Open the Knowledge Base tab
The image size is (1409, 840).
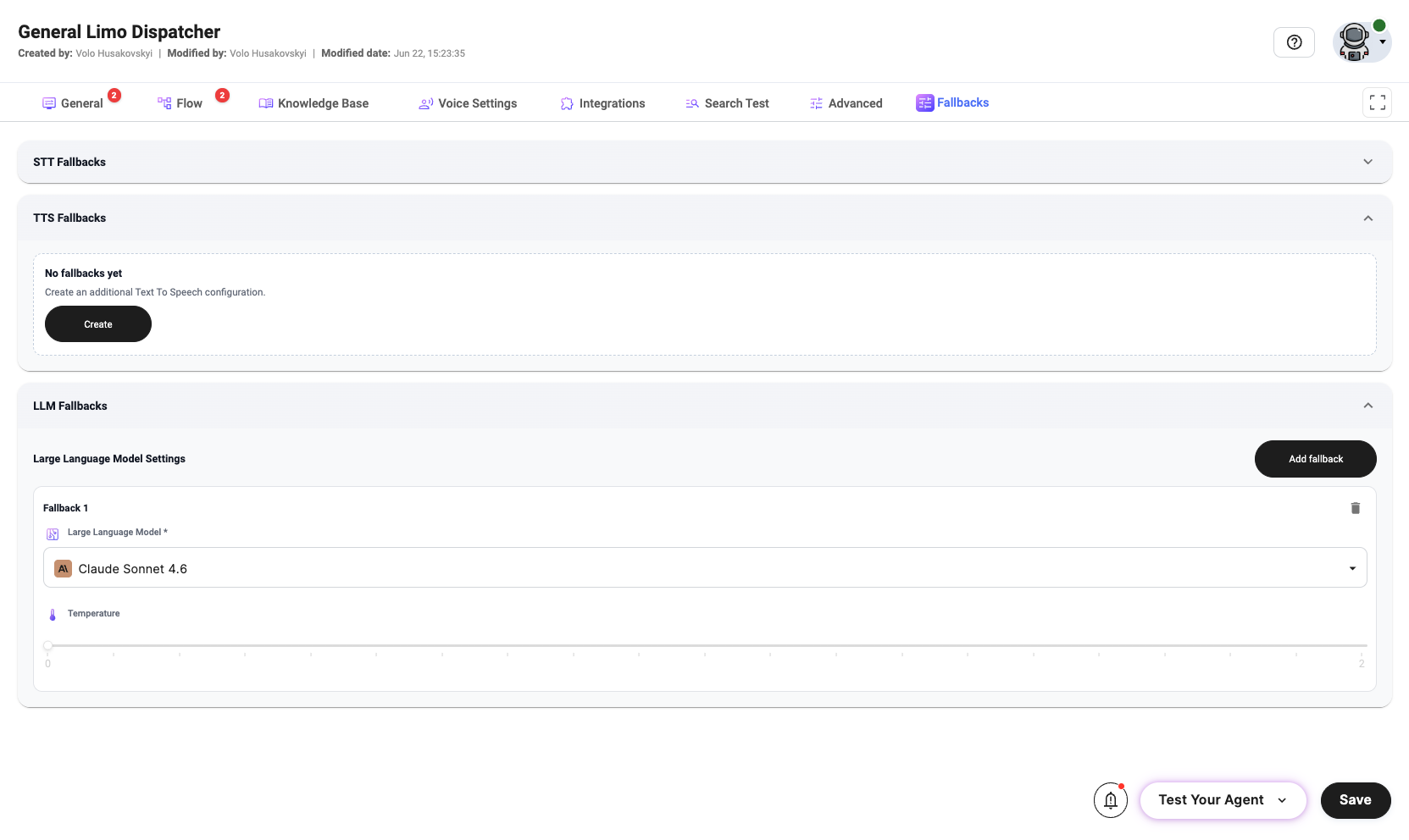313,103
